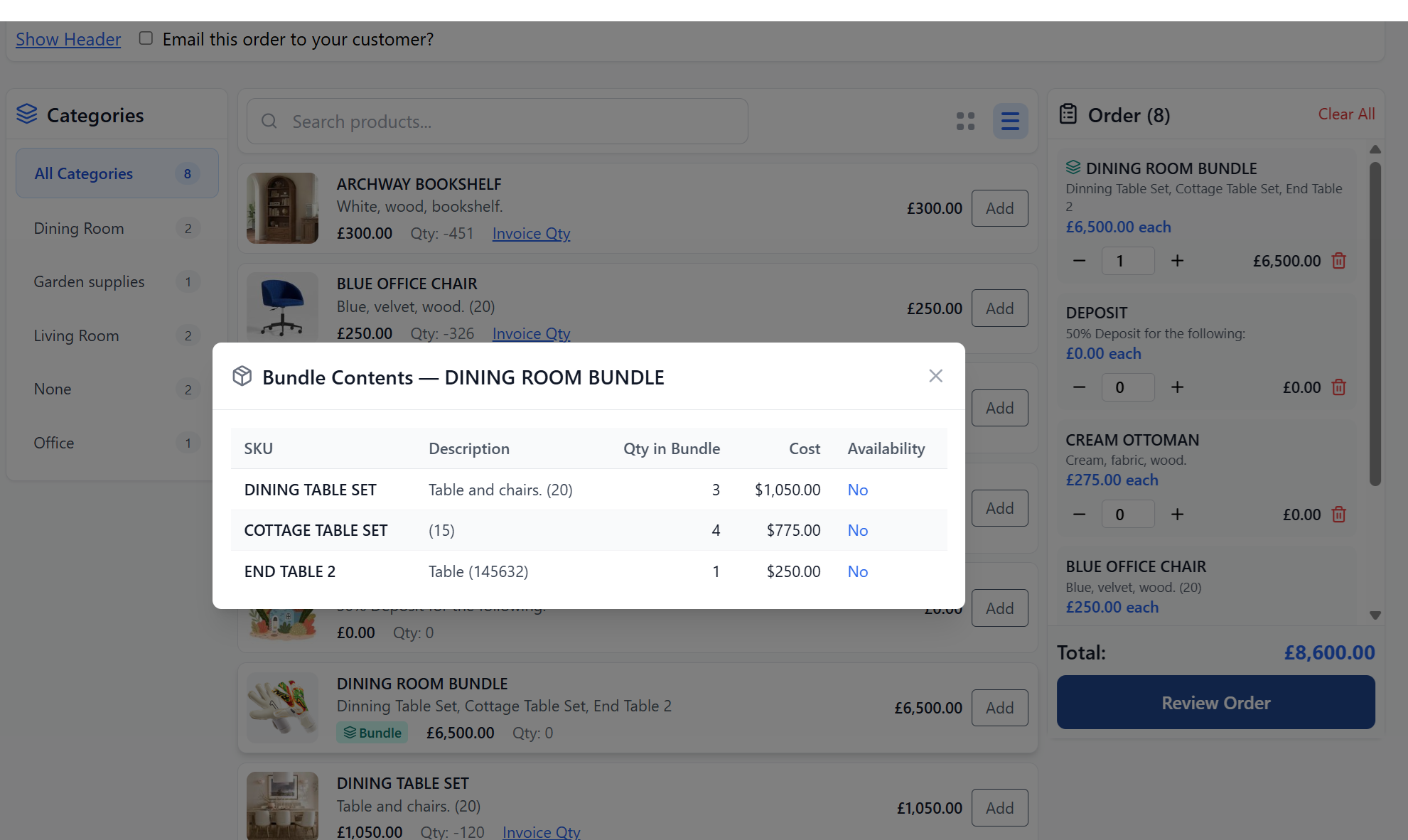
Task: Increase Deposit quantity with plus
Action: [x=1177, y=387]
